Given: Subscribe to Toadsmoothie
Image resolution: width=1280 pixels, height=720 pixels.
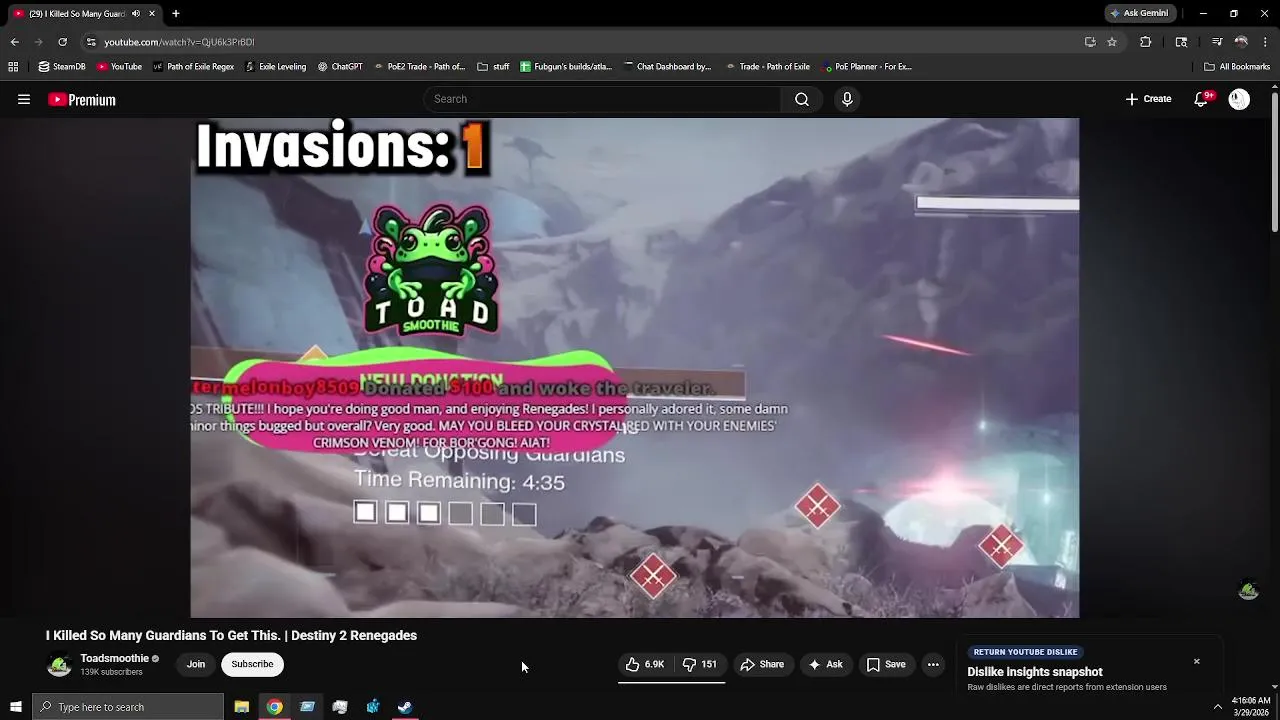Looking at the screenshot, I should pyautogui.click(x=252, y=664).
